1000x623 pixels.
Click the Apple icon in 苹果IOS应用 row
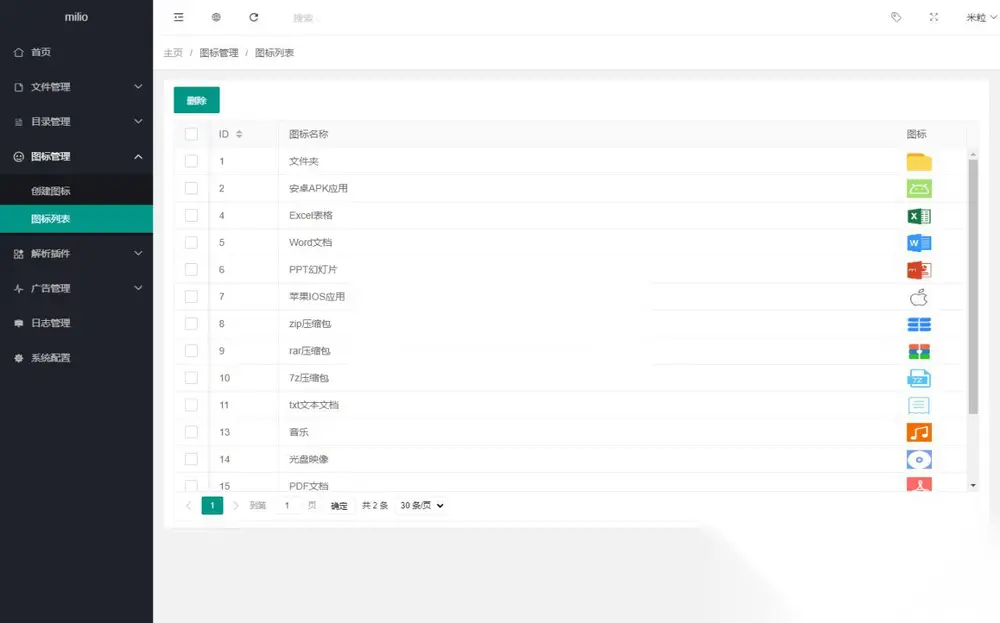[919, 297]
